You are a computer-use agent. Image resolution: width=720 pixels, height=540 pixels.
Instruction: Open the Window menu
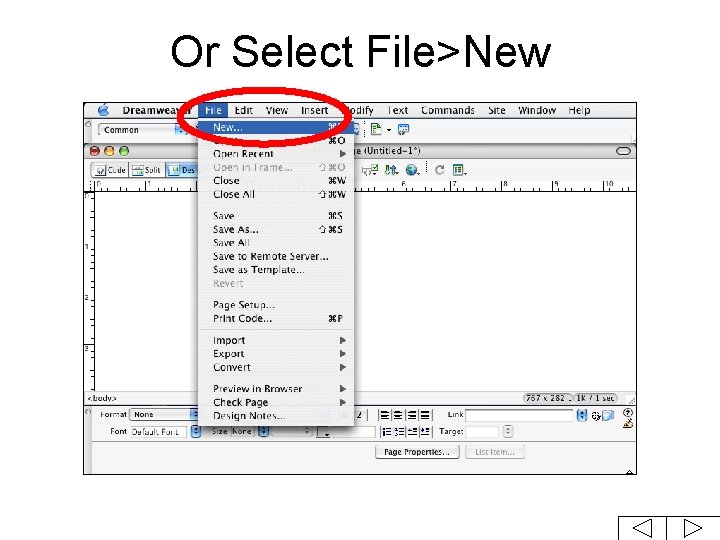pyautogui.click(x=537, y=110)
